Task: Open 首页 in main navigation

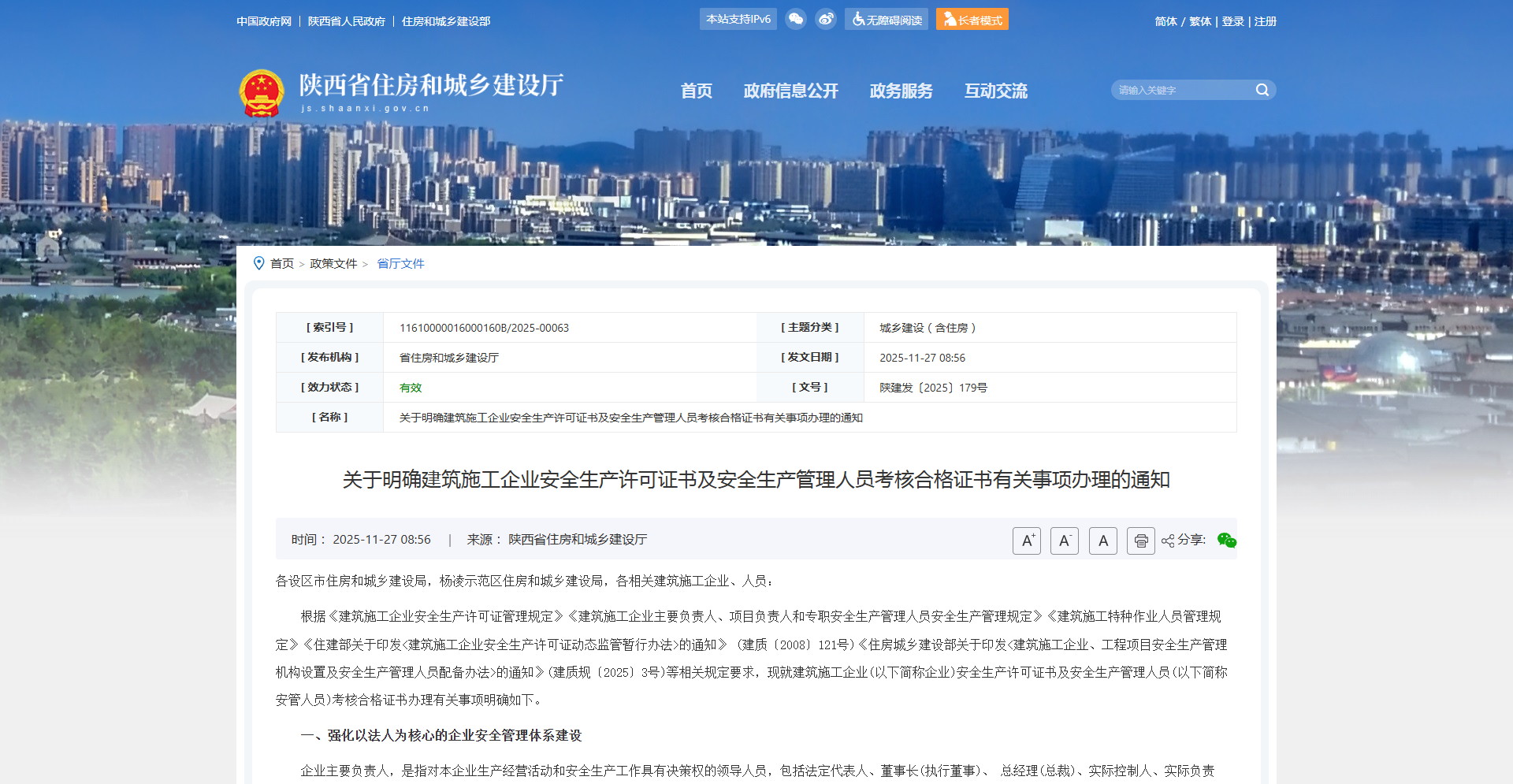Action: (x=696, y=91)
